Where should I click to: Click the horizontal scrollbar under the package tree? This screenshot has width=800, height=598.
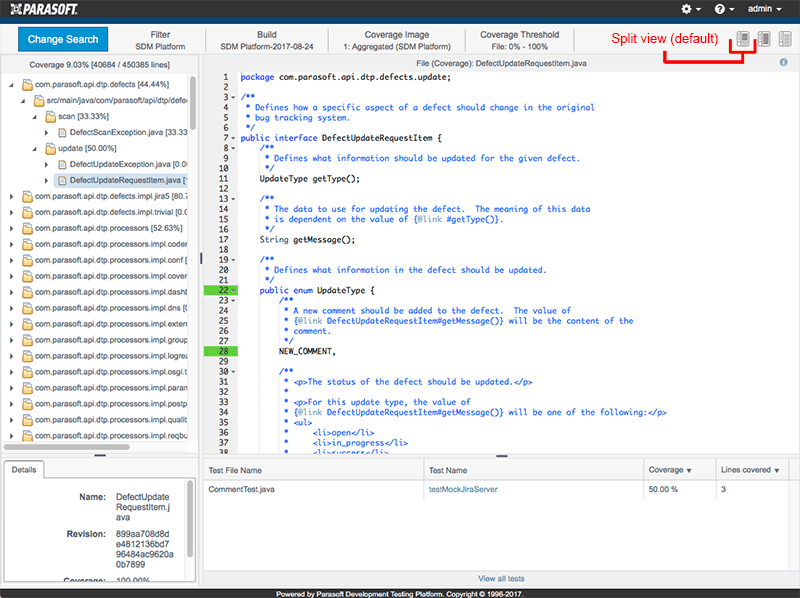coord(67,447)
